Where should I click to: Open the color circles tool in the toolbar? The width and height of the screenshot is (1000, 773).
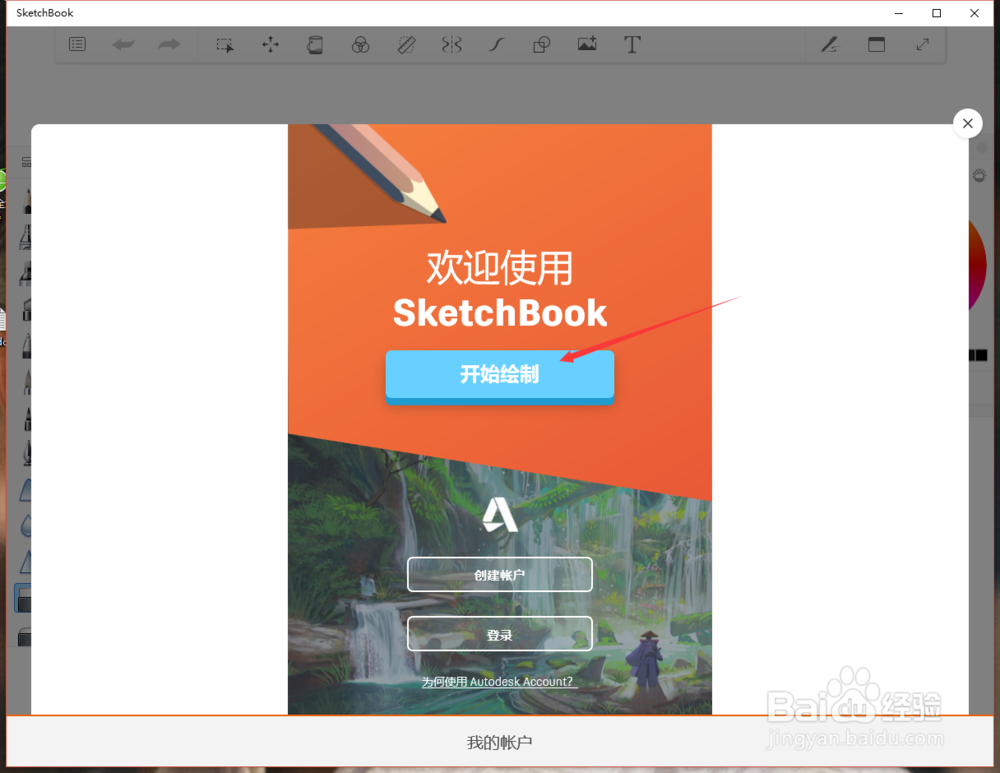pos(360,45)
